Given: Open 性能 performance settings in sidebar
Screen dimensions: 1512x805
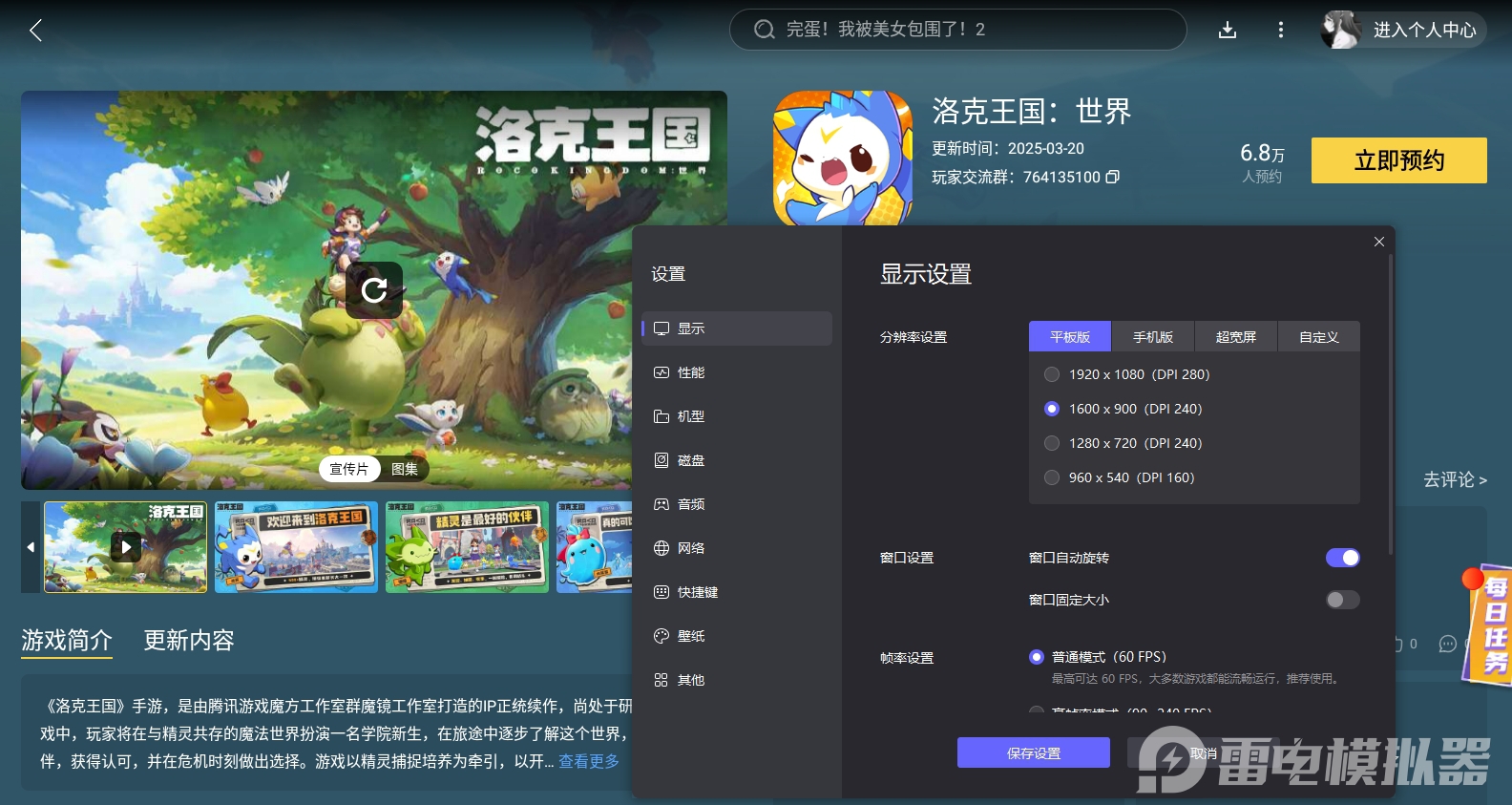Looking at the screenshot, I should click(x=737, y=372).
